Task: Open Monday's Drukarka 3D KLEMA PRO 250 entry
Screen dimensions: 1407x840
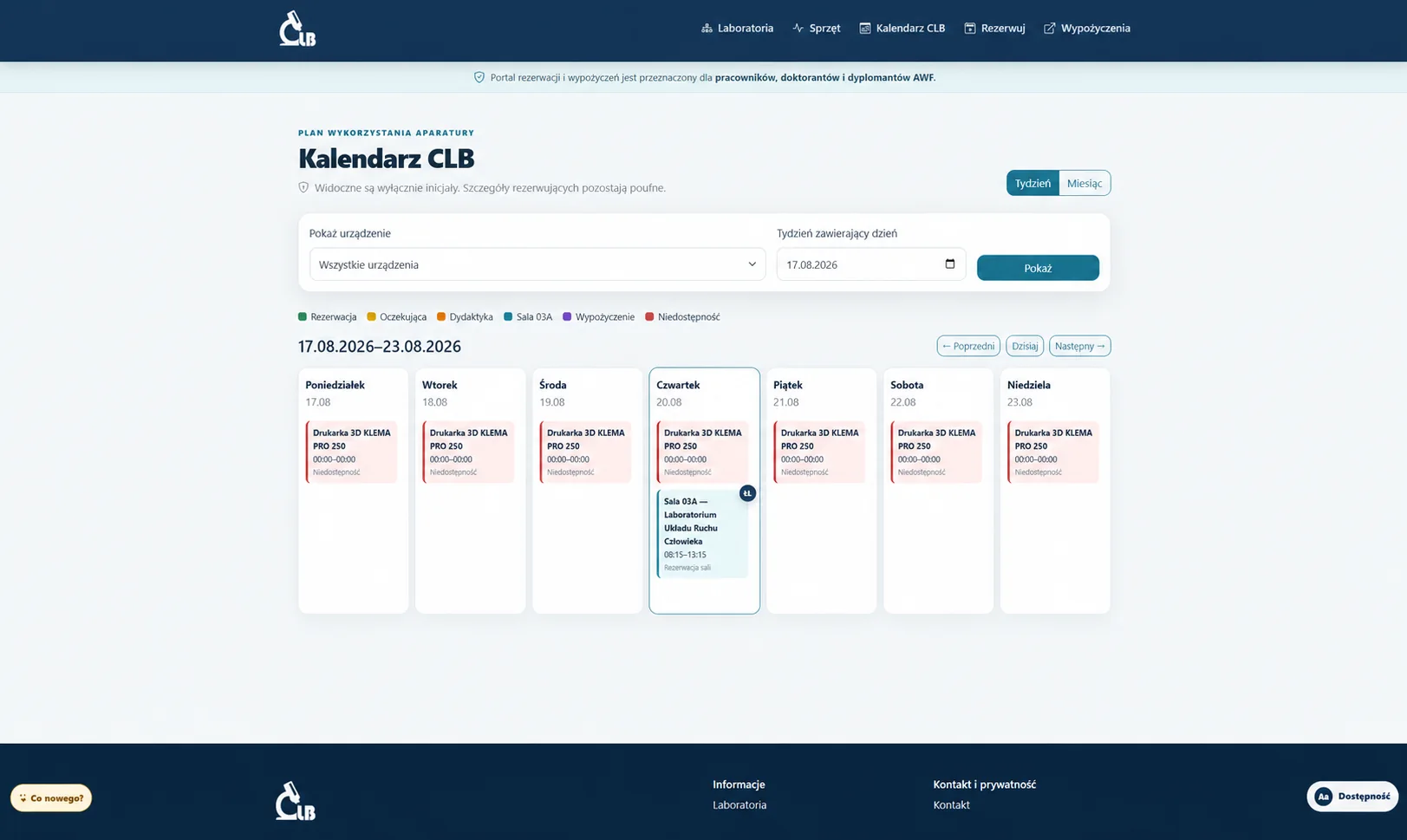Action: coord(351,452)
